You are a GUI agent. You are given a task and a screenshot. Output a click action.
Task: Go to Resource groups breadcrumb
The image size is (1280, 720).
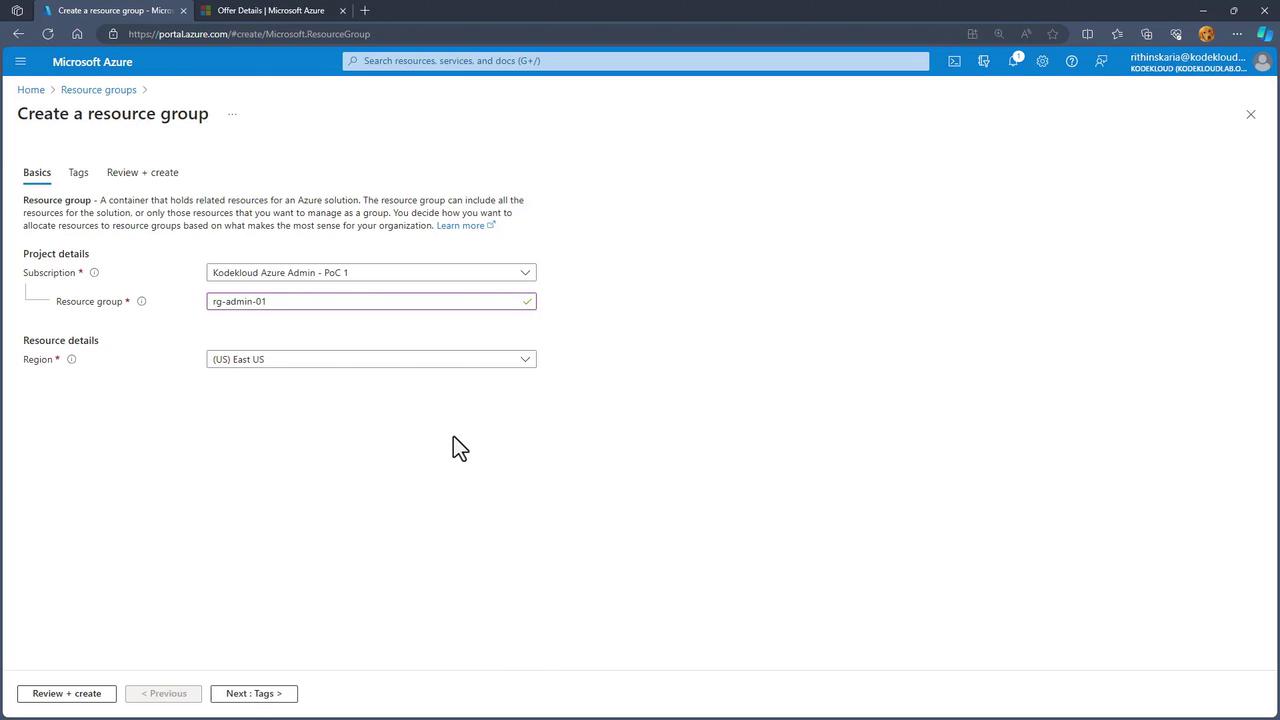(x=99, y=90)
